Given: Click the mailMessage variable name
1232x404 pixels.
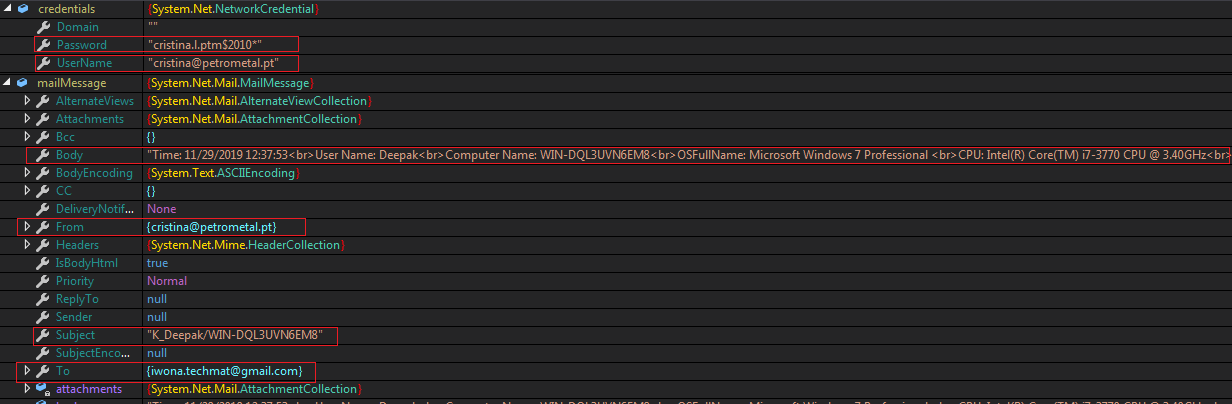Looking at the screenshot, I should [71, 83].
